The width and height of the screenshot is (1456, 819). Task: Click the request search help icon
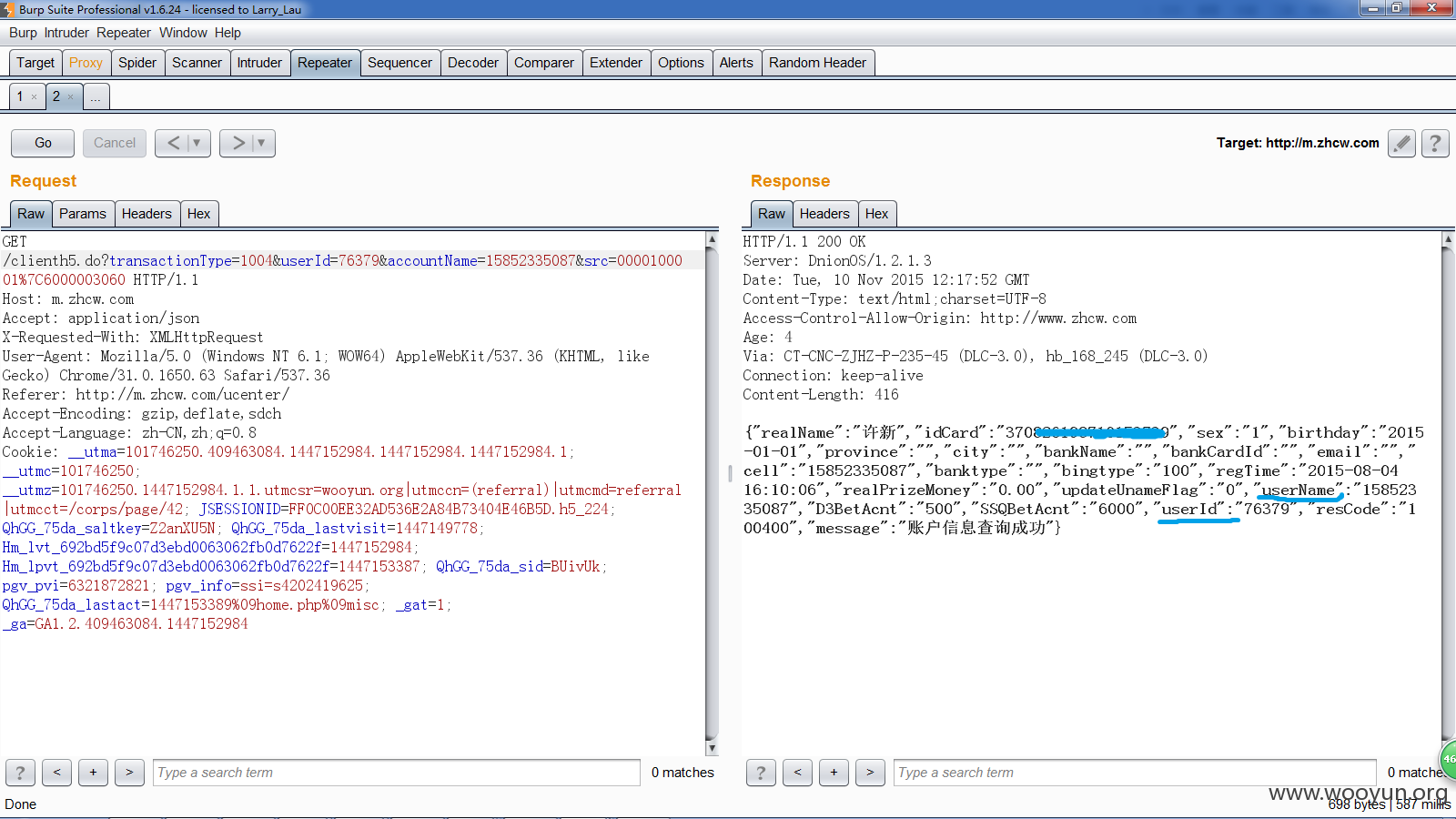[20, 773]
